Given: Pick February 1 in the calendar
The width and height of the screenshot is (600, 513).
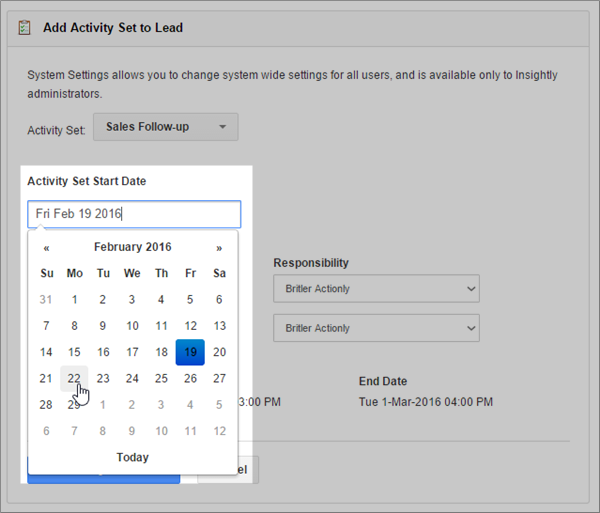Looking at the screenshot, I should point(74,299).
